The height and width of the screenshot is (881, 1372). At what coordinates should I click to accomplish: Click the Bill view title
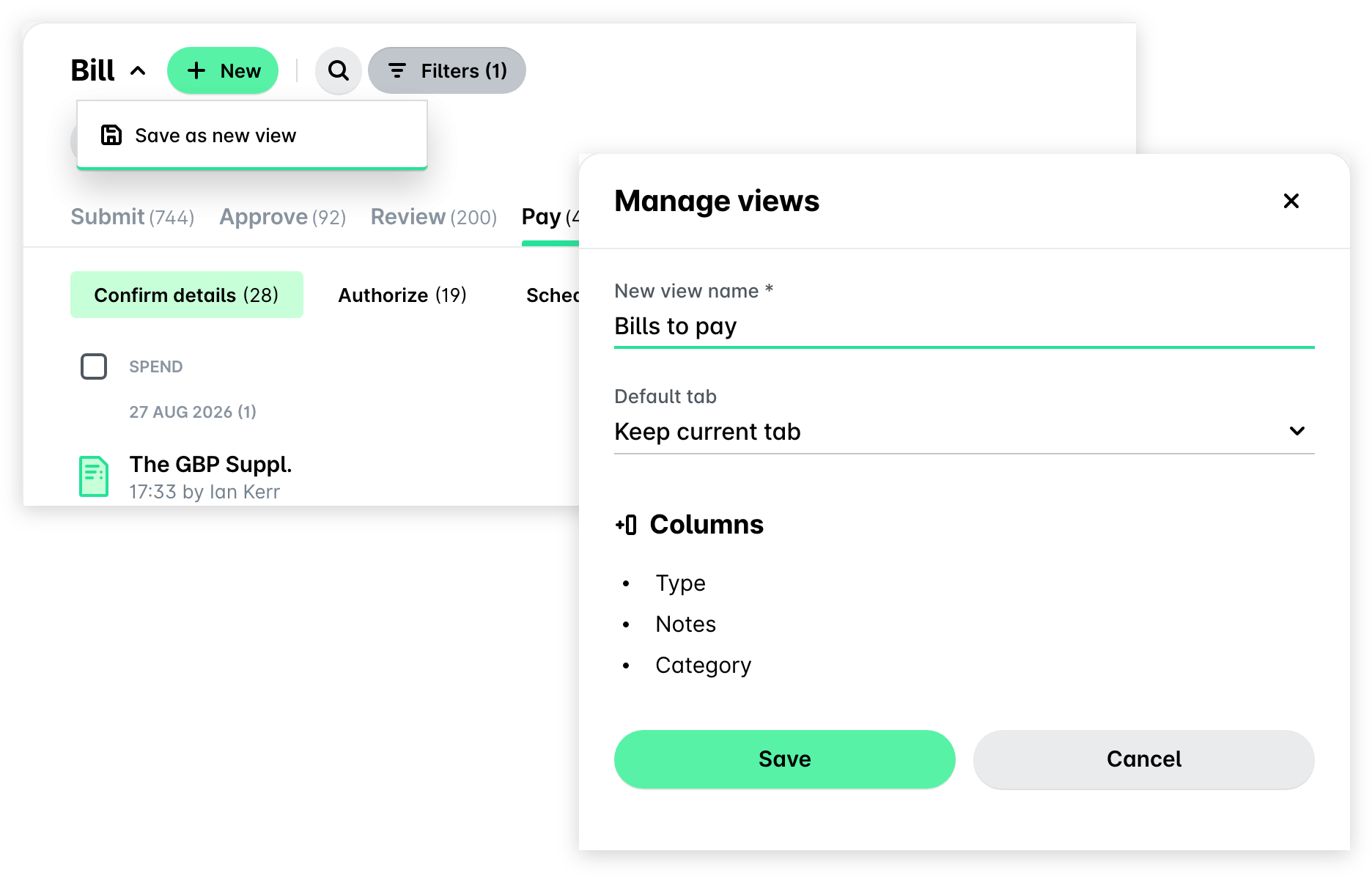pyautogui.click(x=92, y=71)
